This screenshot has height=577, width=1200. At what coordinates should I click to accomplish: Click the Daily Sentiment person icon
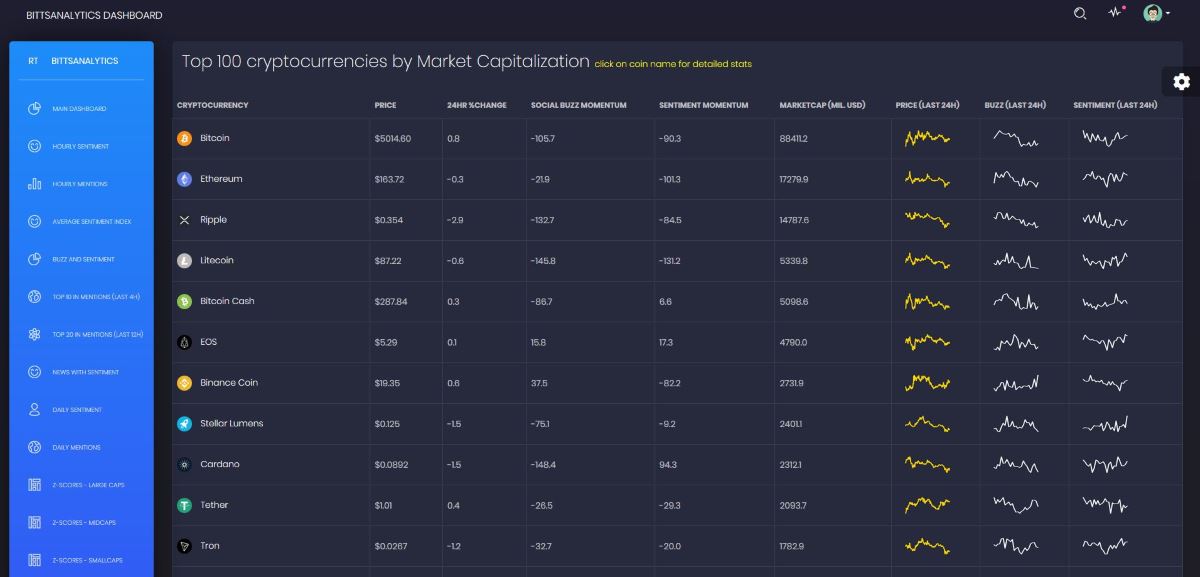click(34, 410)
